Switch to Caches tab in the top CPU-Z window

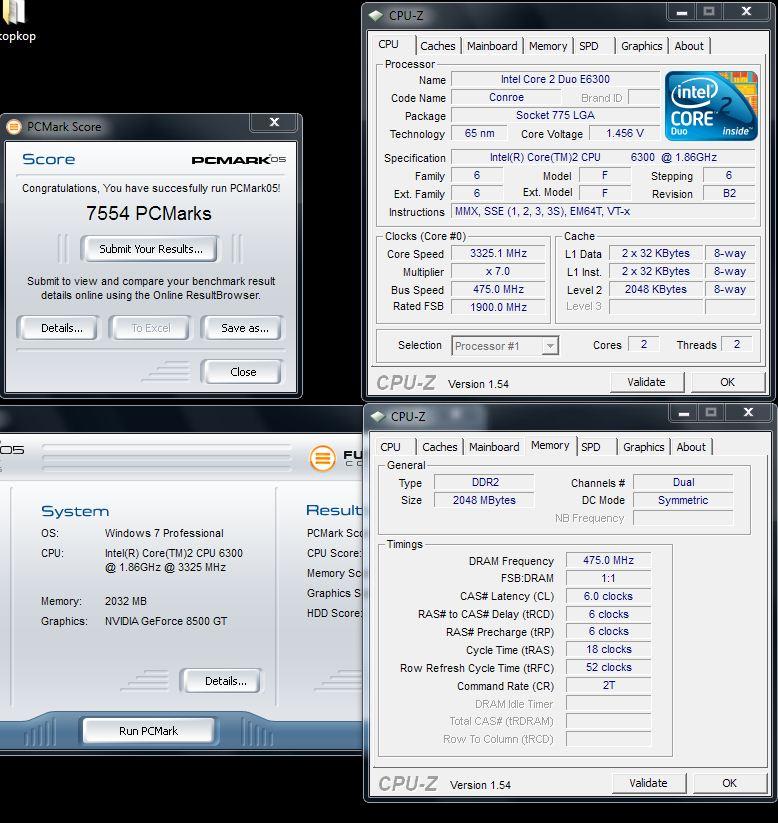[x=438, y=46]
